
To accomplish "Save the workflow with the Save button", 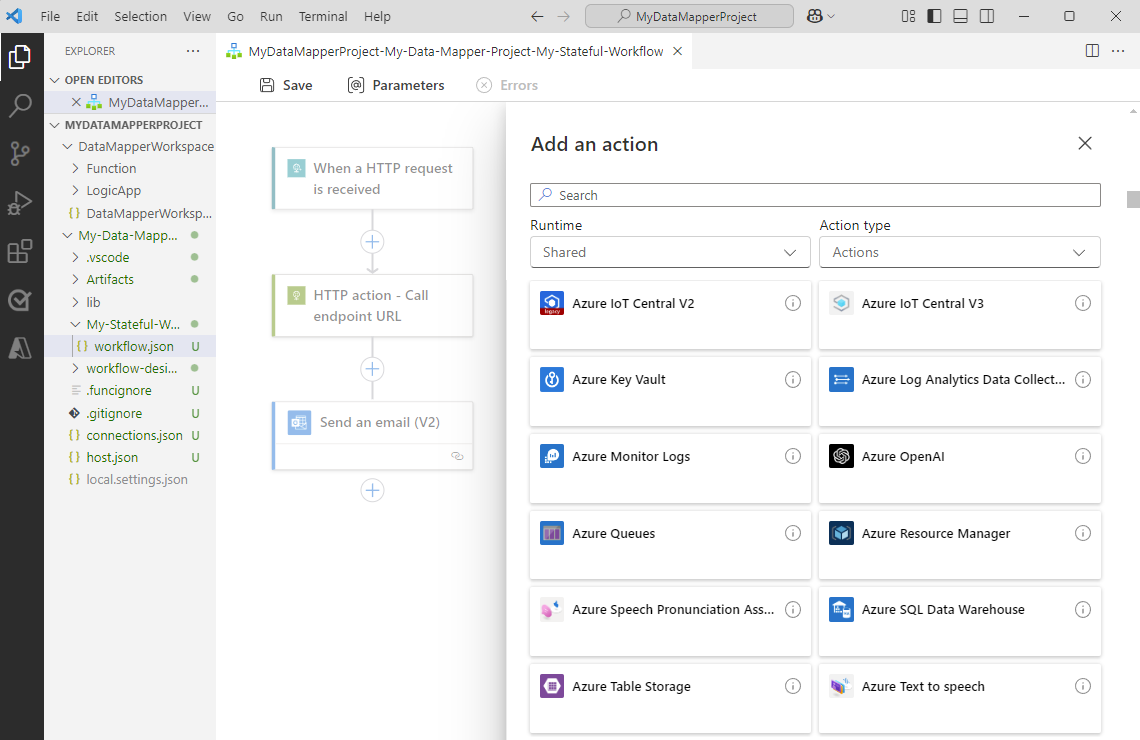I will (285, 85).
